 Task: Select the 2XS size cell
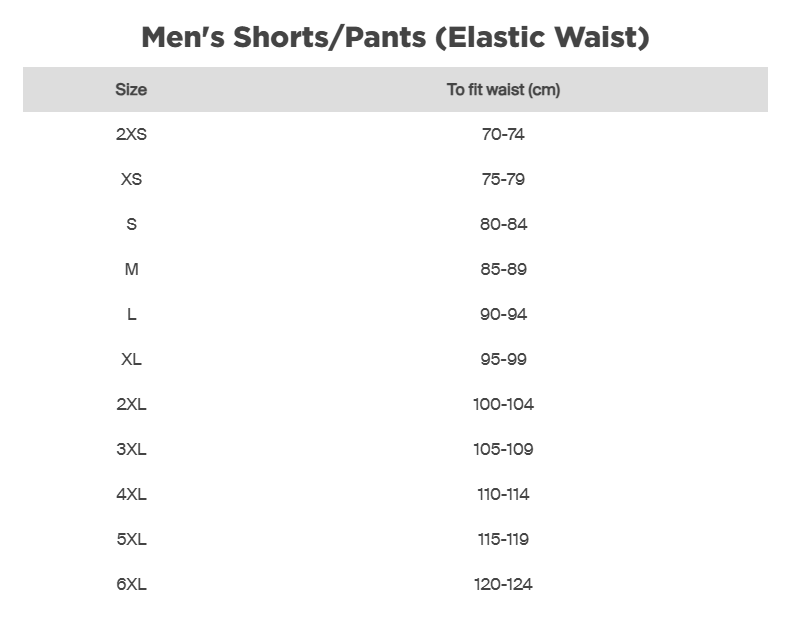pos(131,134)
